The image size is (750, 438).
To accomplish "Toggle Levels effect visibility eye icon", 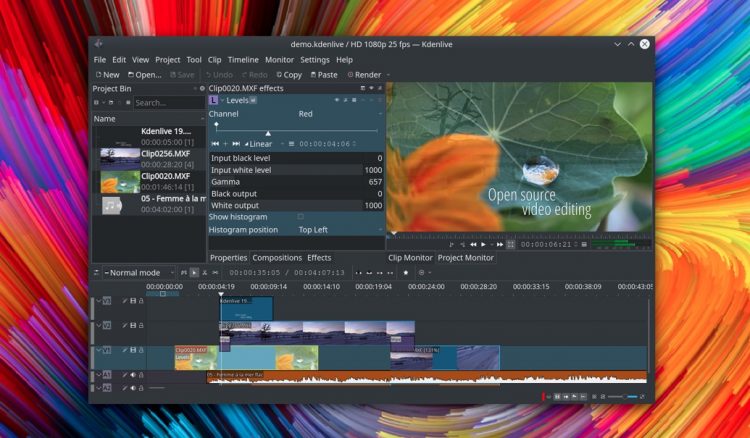I will coord(337,100).
